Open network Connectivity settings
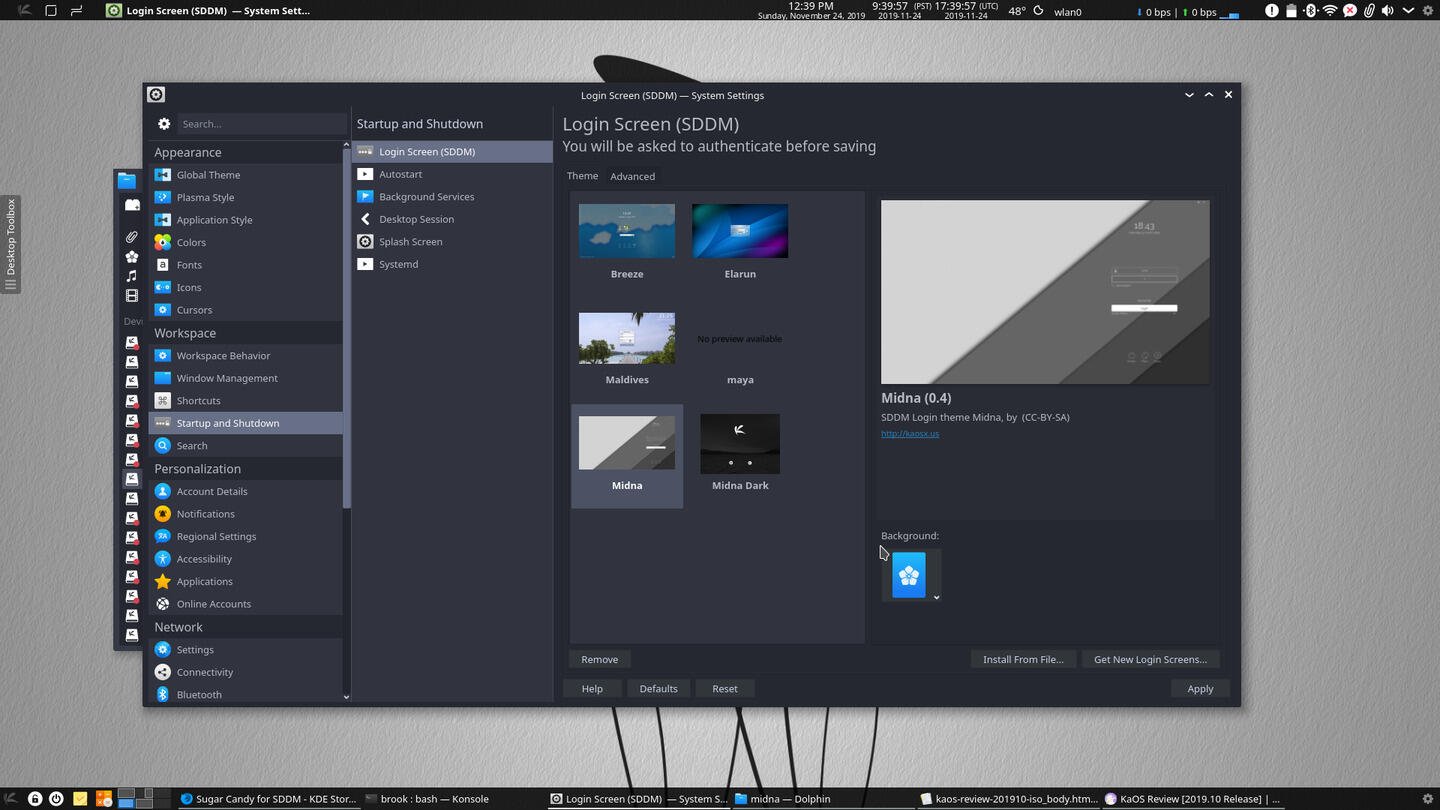The width and height of the screenshot is (1440, 810). (245, 672)
